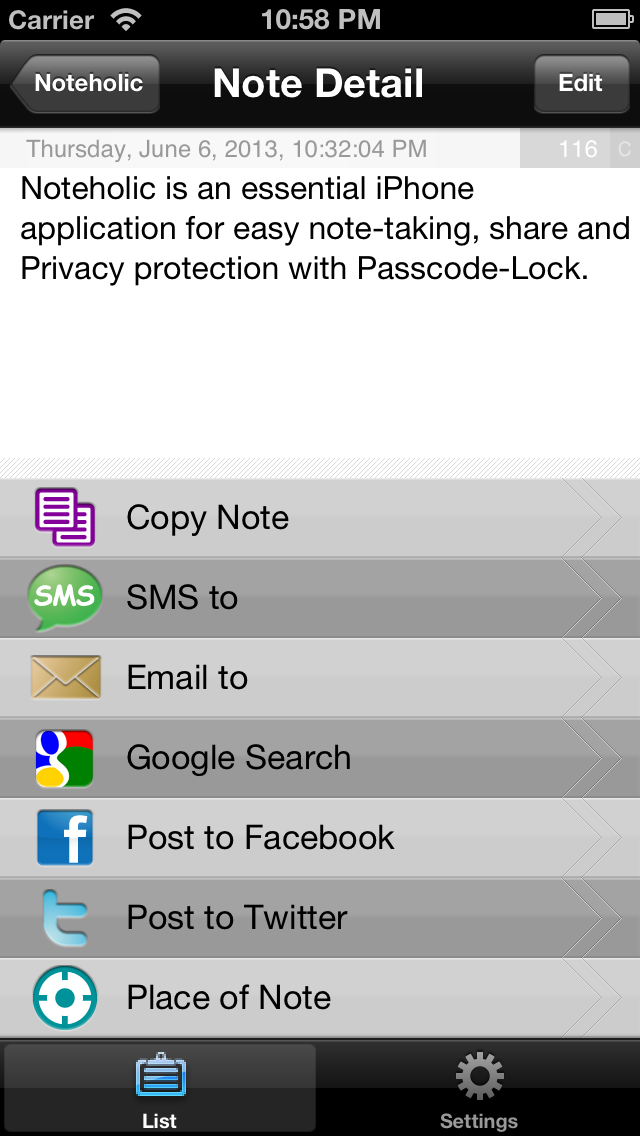Open the SMS to row arrow
The height and width of the screenshot is (1136, 640).
click(x=600, y=598)
